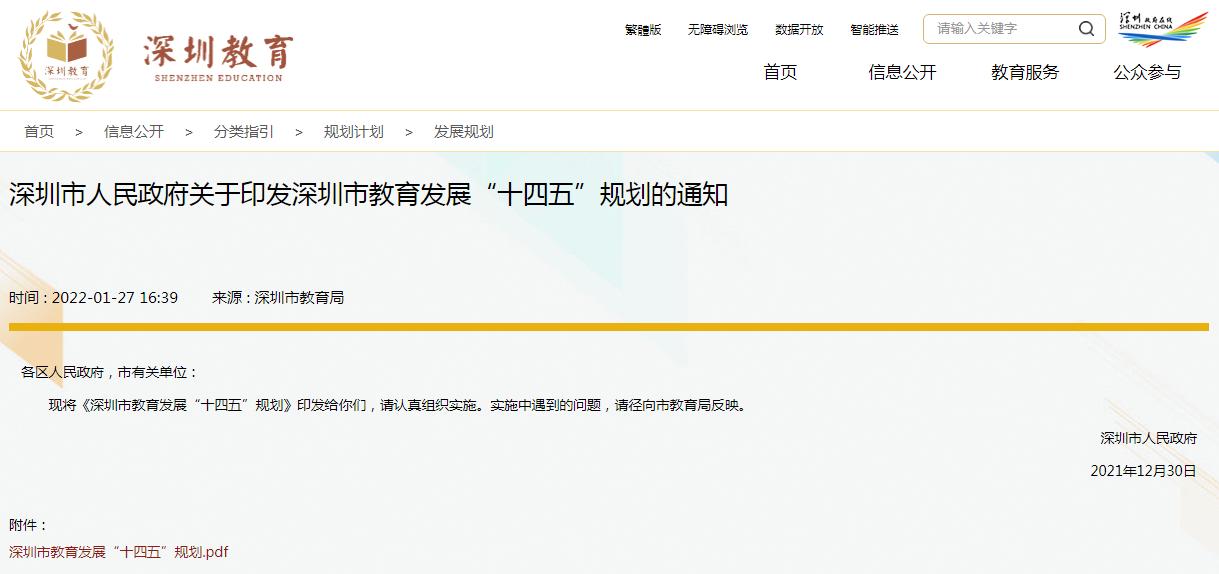Click the body paragraph starting 现将《深圳市教育发展
This screenshot has height=574, width=1219.
[x=398, y=405]
